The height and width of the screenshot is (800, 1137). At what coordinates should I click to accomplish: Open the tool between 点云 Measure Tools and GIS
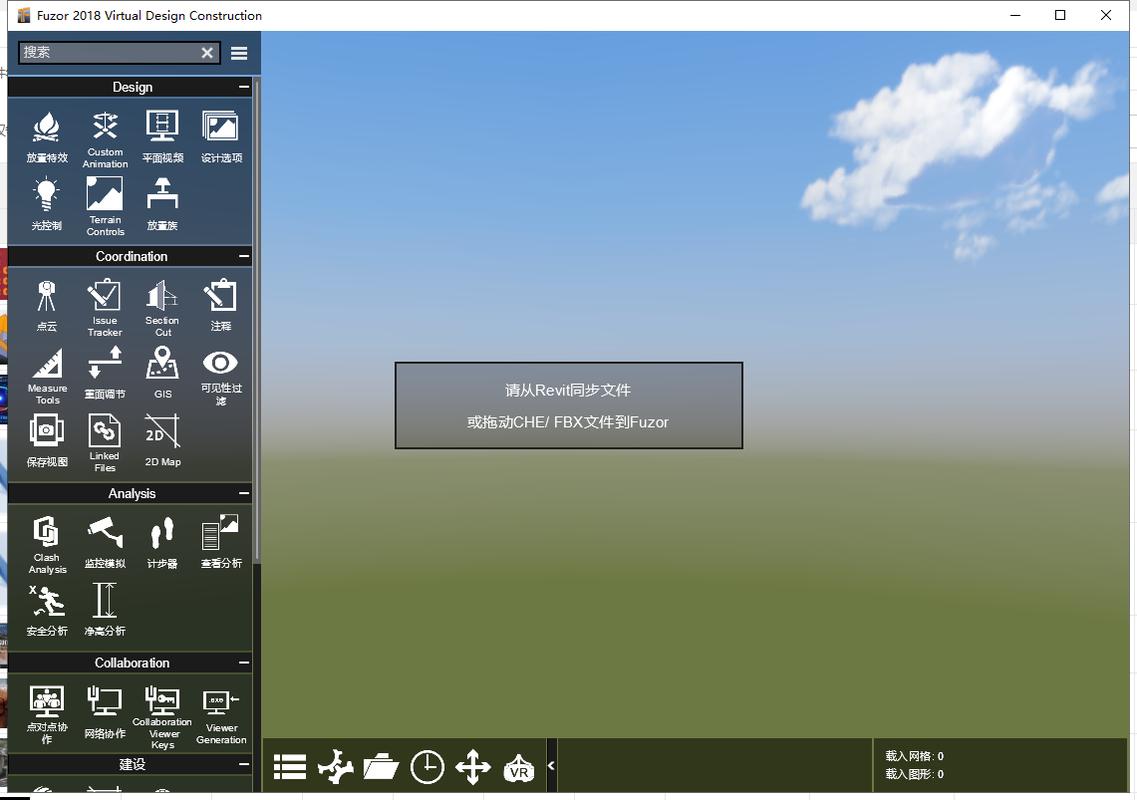click(x=104, y=373)
